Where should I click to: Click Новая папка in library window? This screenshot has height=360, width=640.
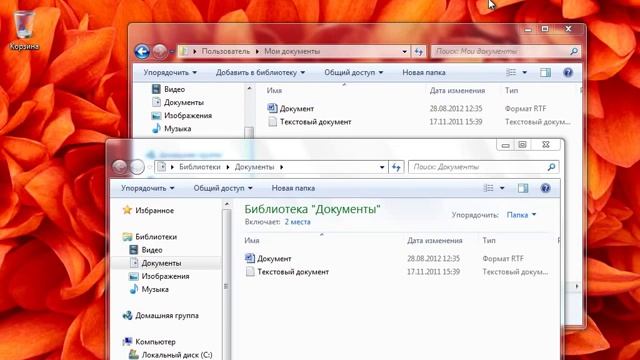click(x=293, y=188)
